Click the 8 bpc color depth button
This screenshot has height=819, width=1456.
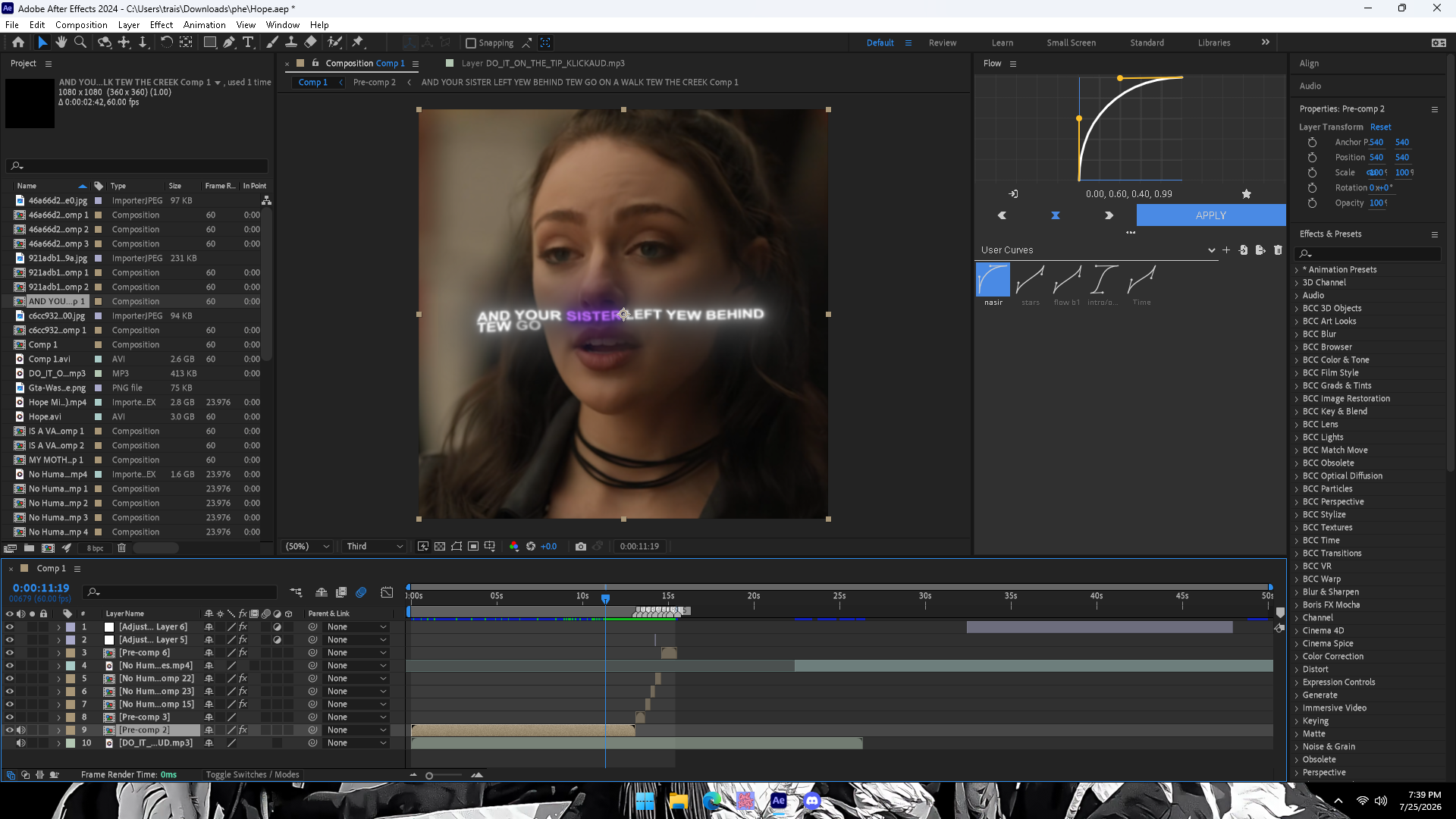coord(95,548)
